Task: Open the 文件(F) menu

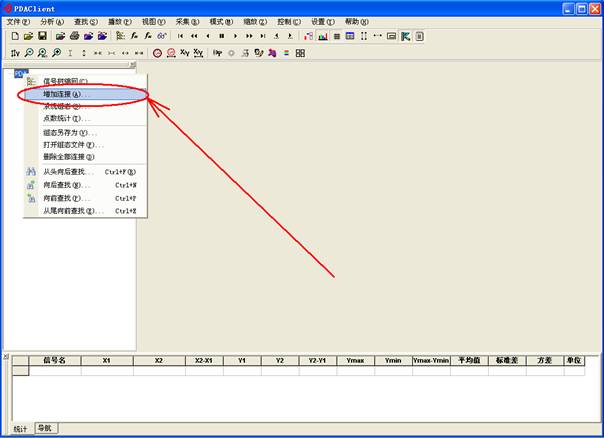Action: tap(19, 21)
